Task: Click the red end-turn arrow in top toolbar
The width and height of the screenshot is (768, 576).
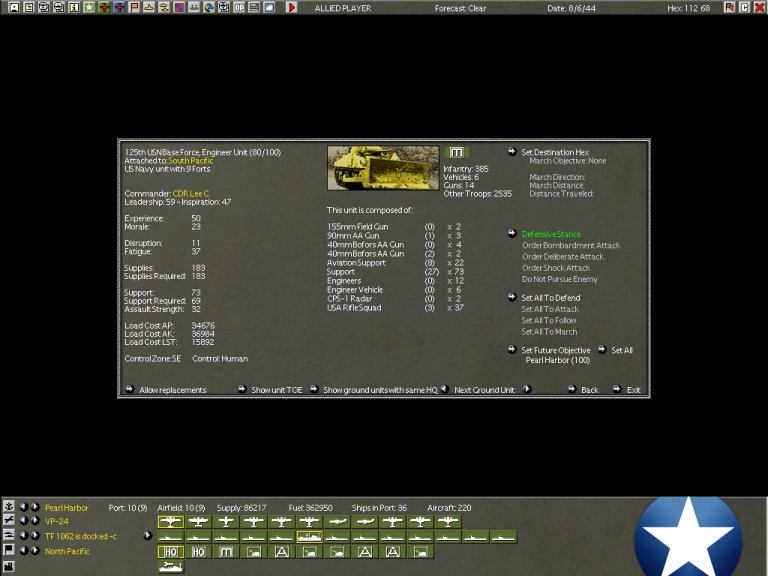Action: point(292,7)
